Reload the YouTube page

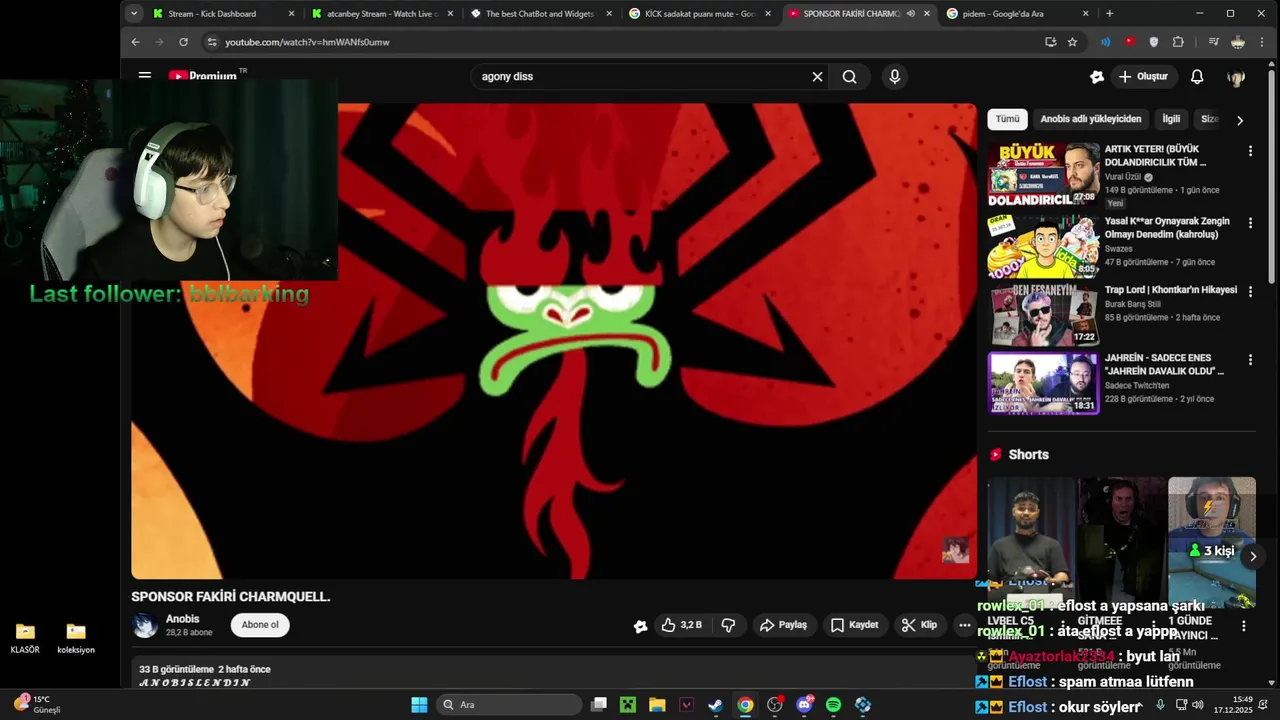click(x=183, y=42)
